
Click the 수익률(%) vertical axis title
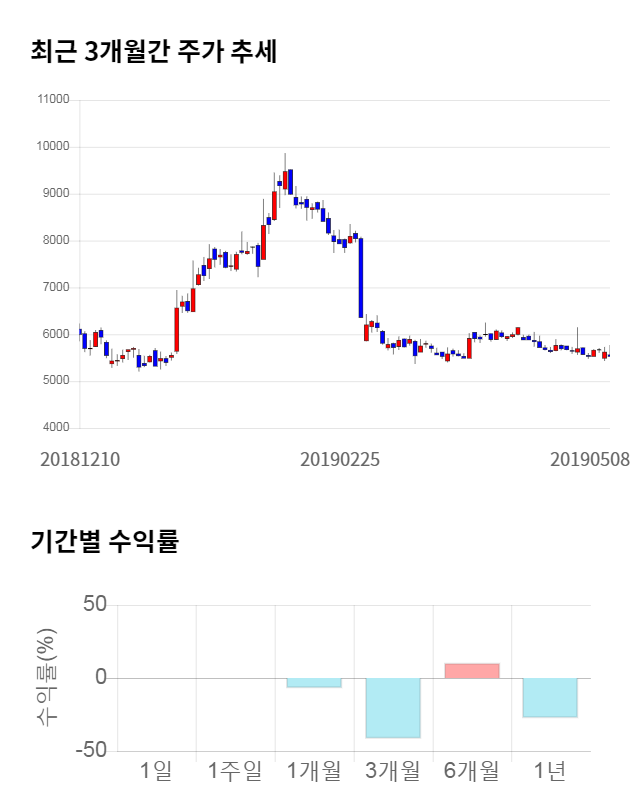point(47,677)
